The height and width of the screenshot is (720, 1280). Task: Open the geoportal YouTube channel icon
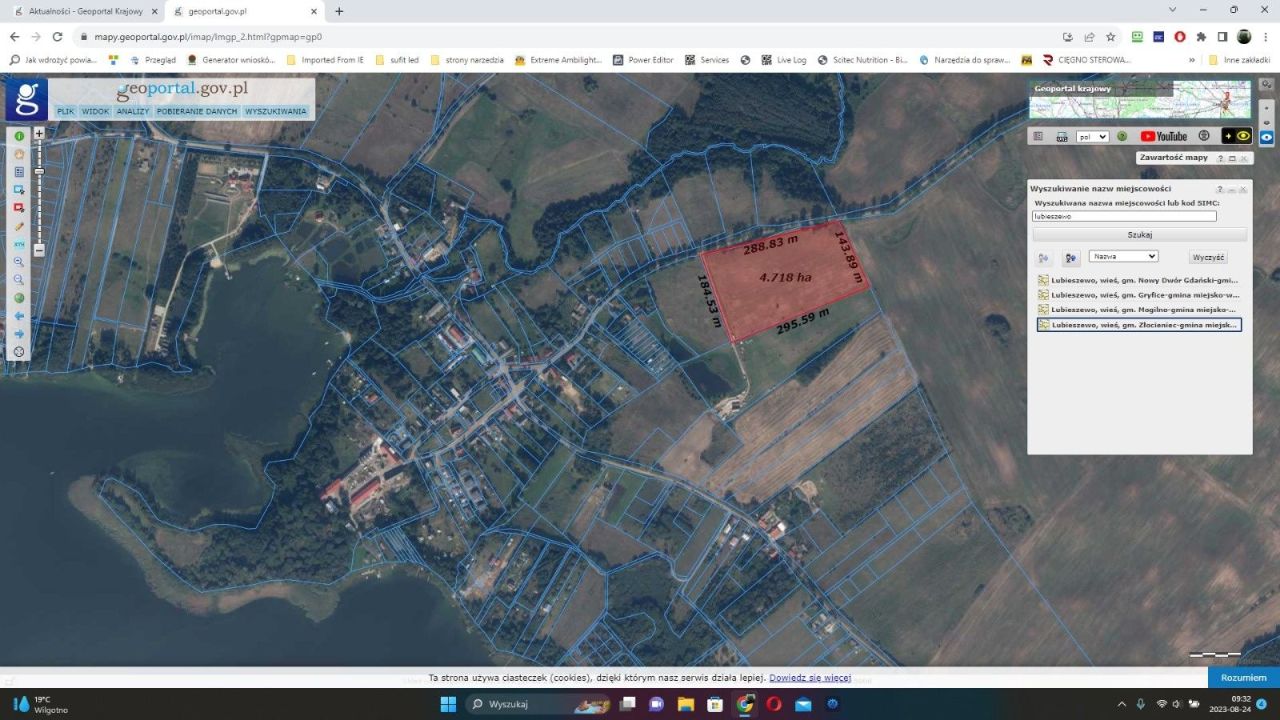tap(1163, 136)
